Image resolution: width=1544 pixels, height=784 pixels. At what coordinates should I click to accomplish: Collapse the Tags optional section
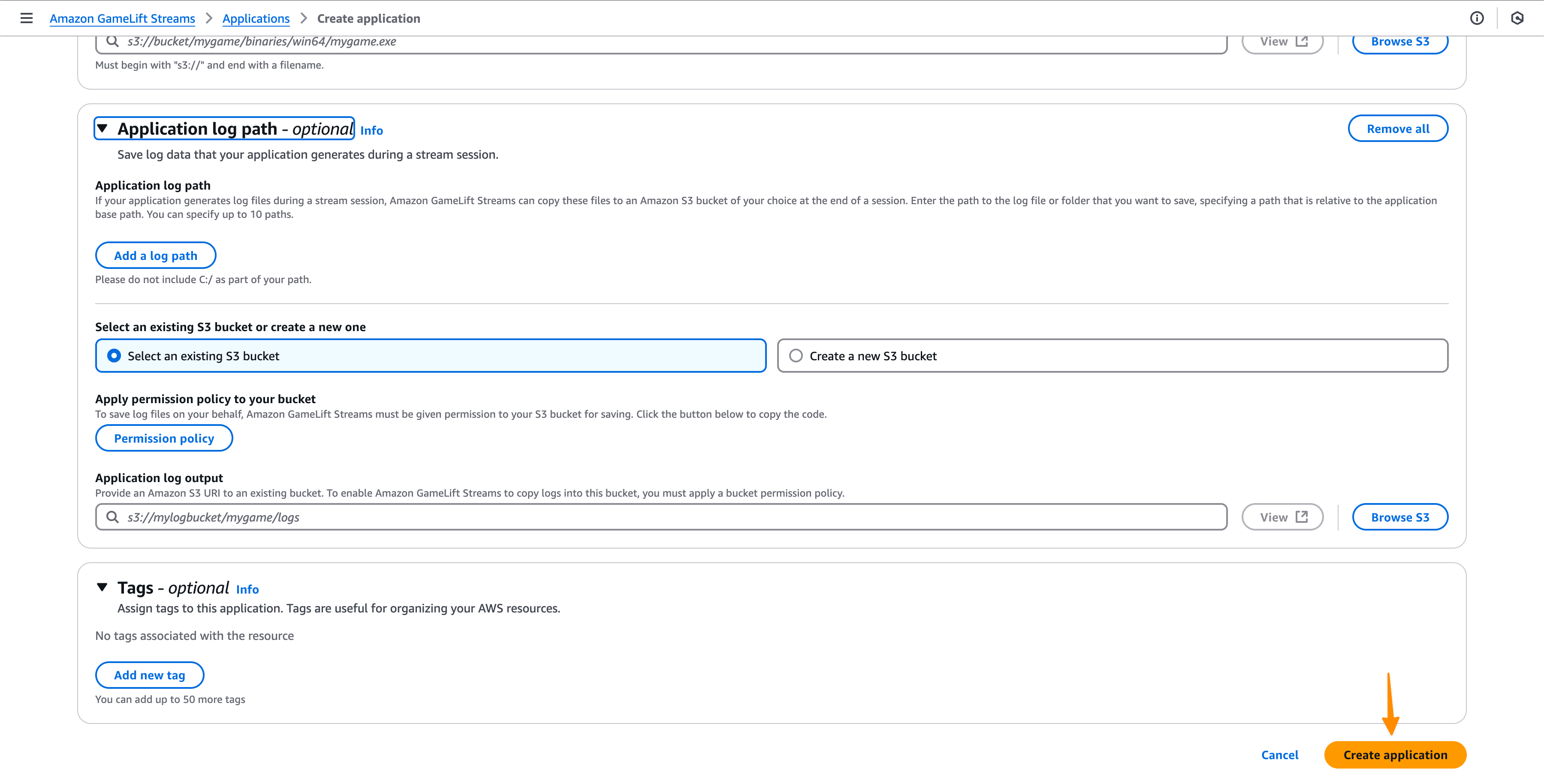[x=103, y=587]
